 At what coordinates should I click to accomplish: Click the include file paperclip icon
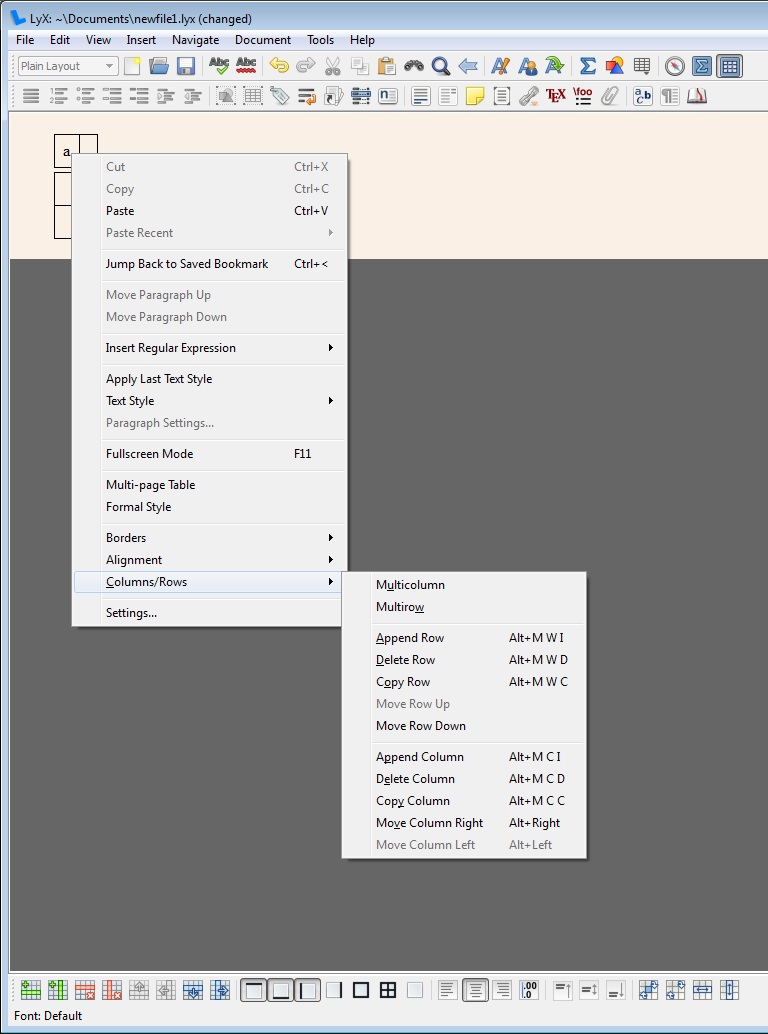point(610,96)
